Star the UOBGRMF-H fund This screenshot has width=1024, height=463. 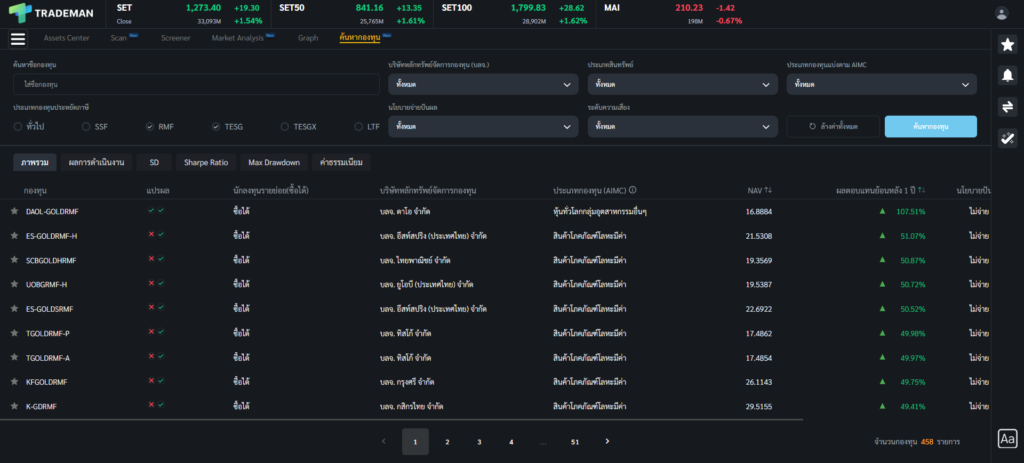(14, 284)
